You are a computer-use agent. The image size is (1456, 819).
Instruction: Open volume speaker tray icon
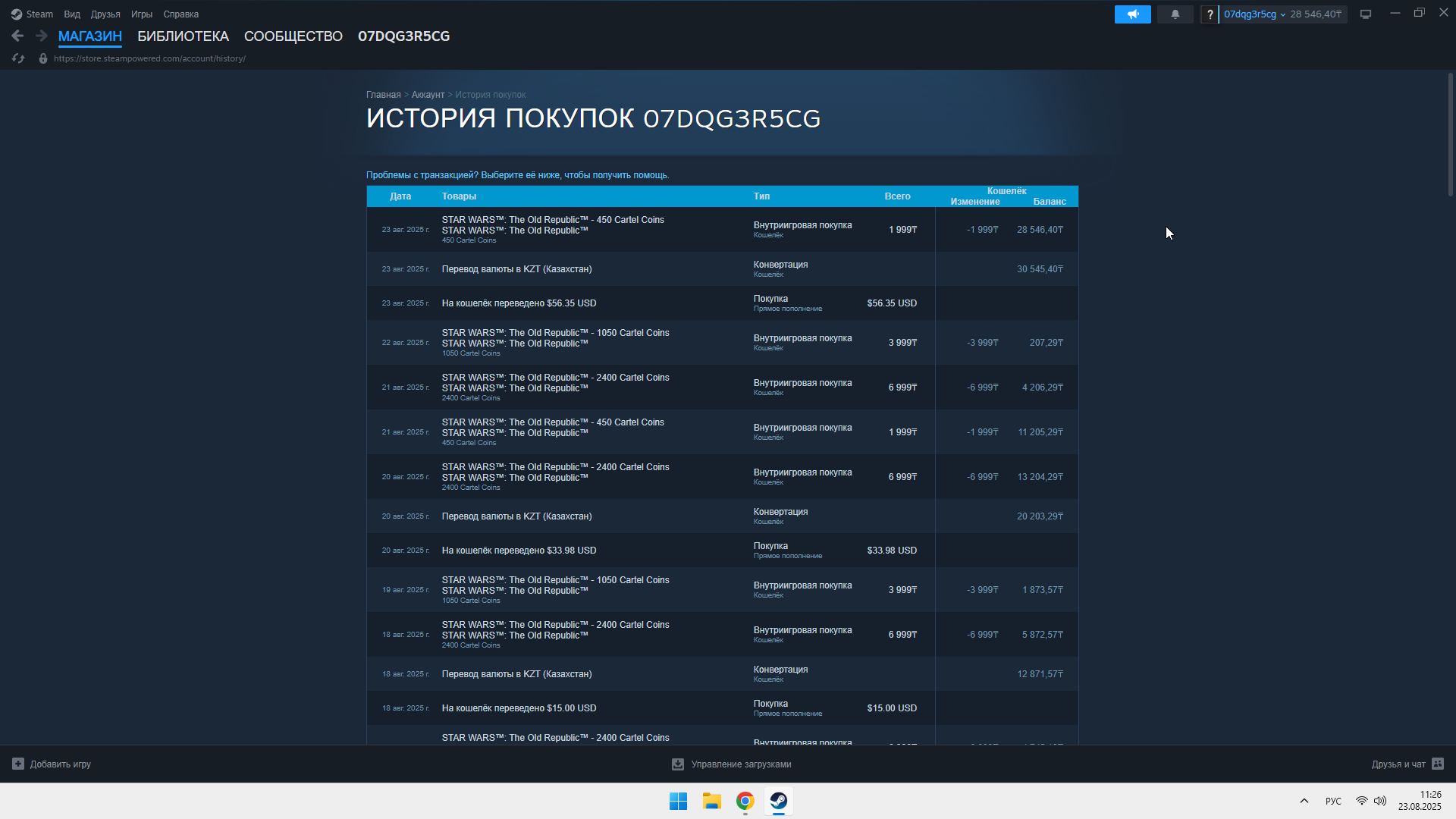[x=1380, y=801]
